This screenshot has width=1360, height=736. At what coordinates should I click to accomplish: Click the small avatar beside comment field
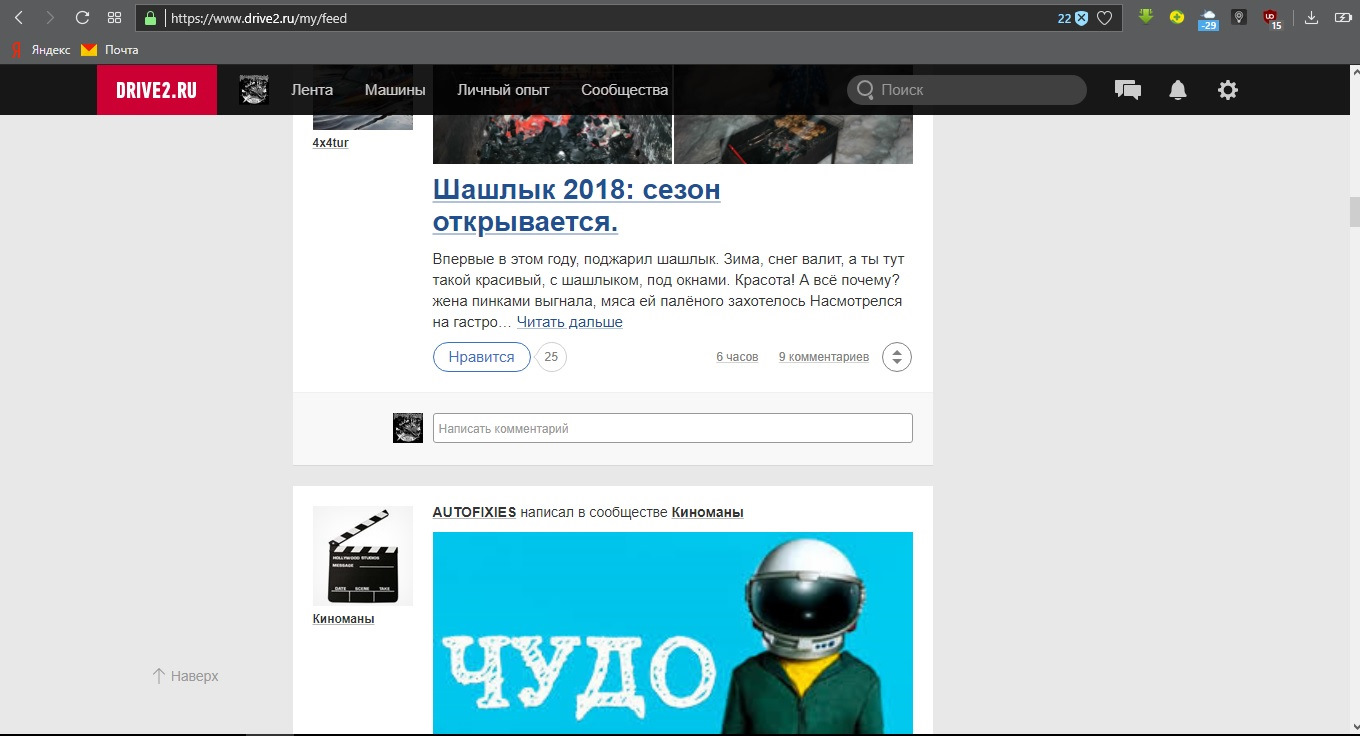coord(408,428)
